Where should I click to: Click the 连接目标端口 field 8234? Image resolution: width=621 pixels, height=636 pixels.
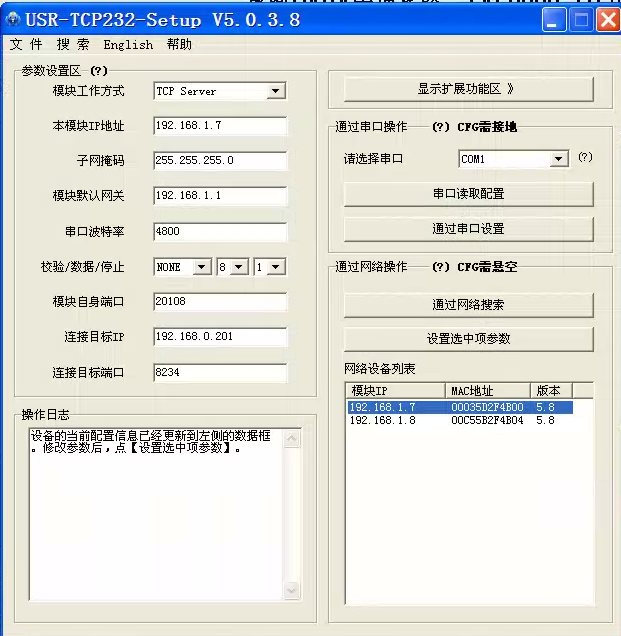click(x=220, y=373)
